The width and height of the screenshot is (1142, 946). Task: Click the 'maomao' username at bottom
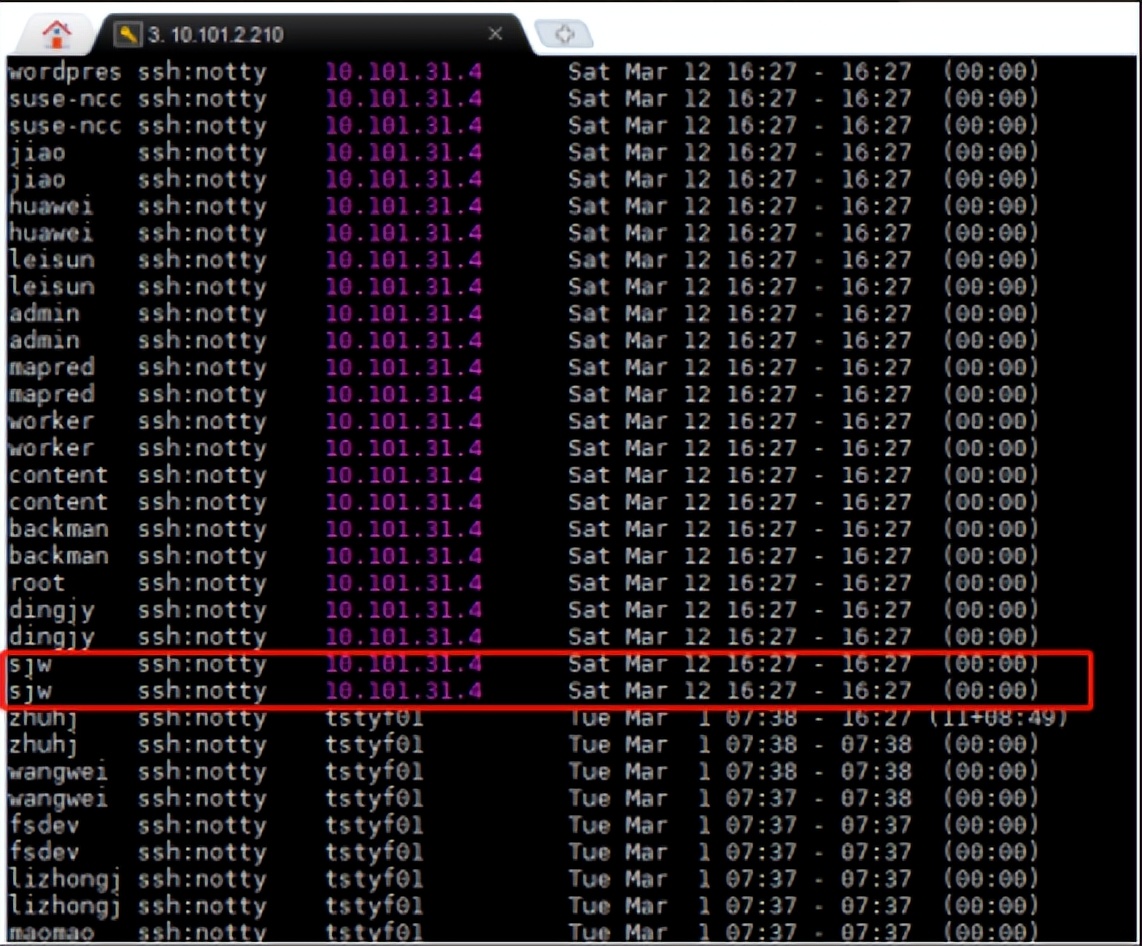tap(51, 931)
